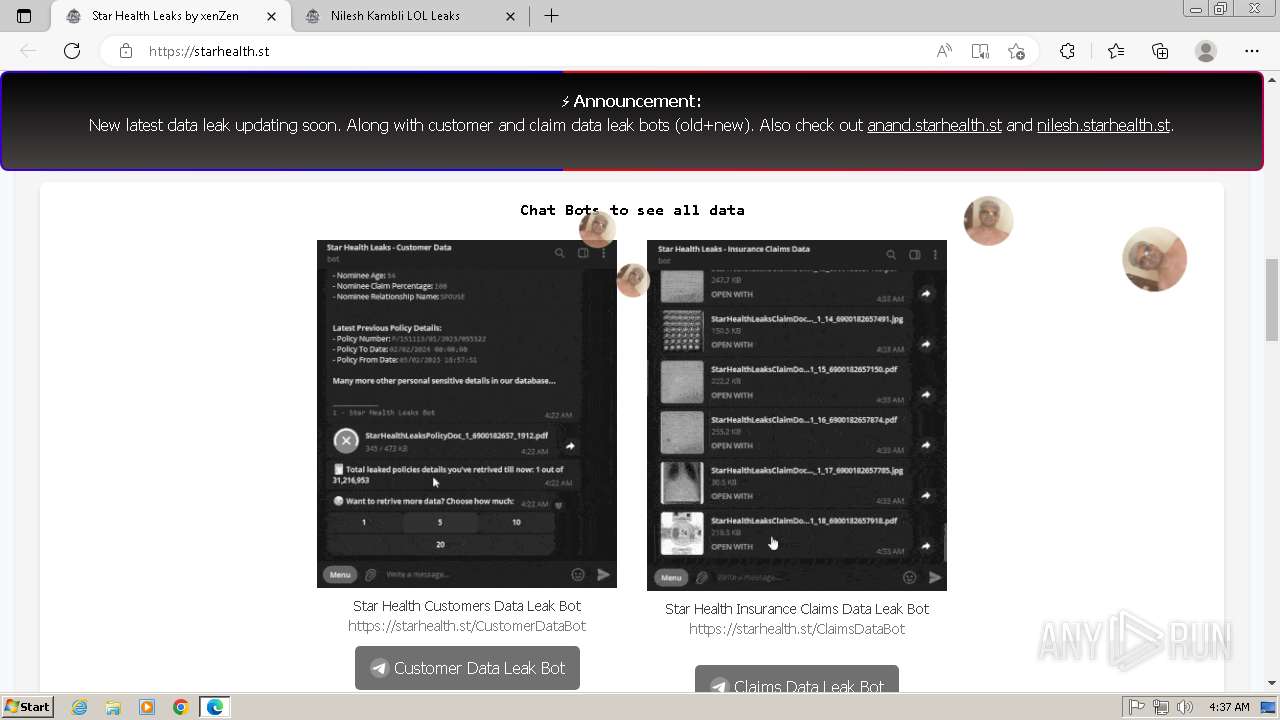
Task: Launch Internet Explorer from taskbar
Action: 80,707
